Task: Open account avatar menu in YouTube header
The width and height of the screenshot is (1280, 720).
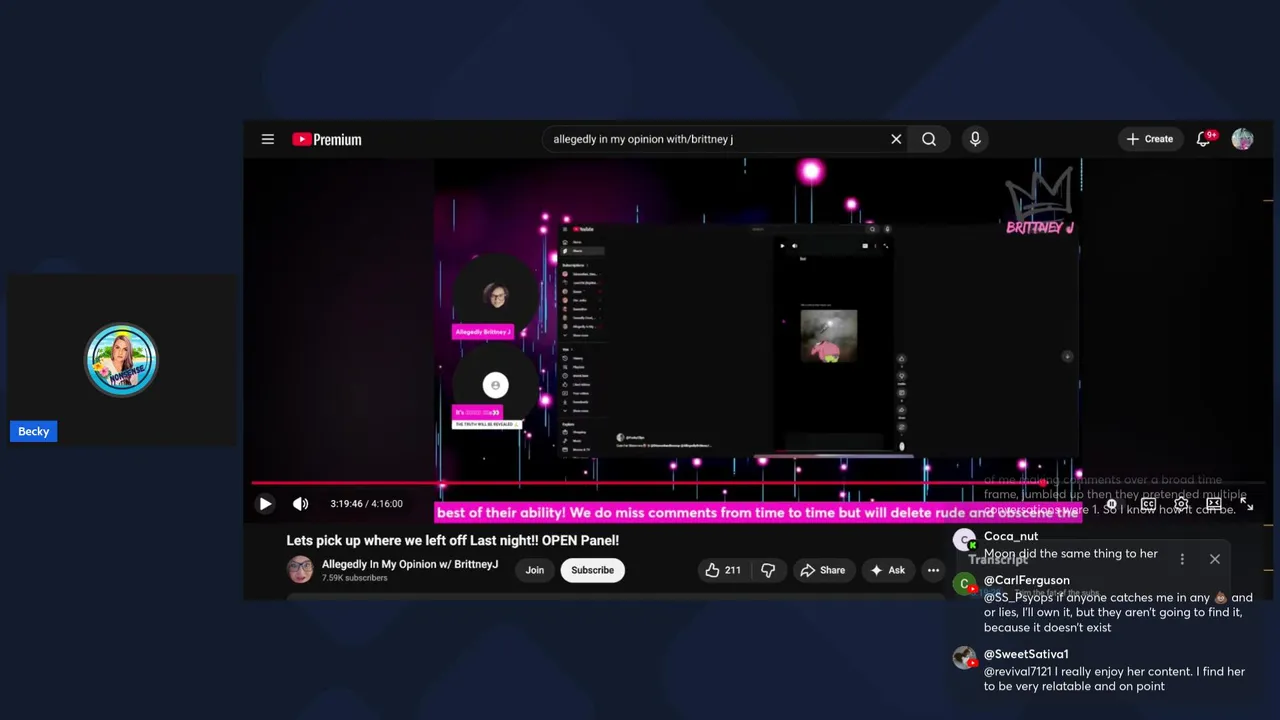Action: point(1242,139)
